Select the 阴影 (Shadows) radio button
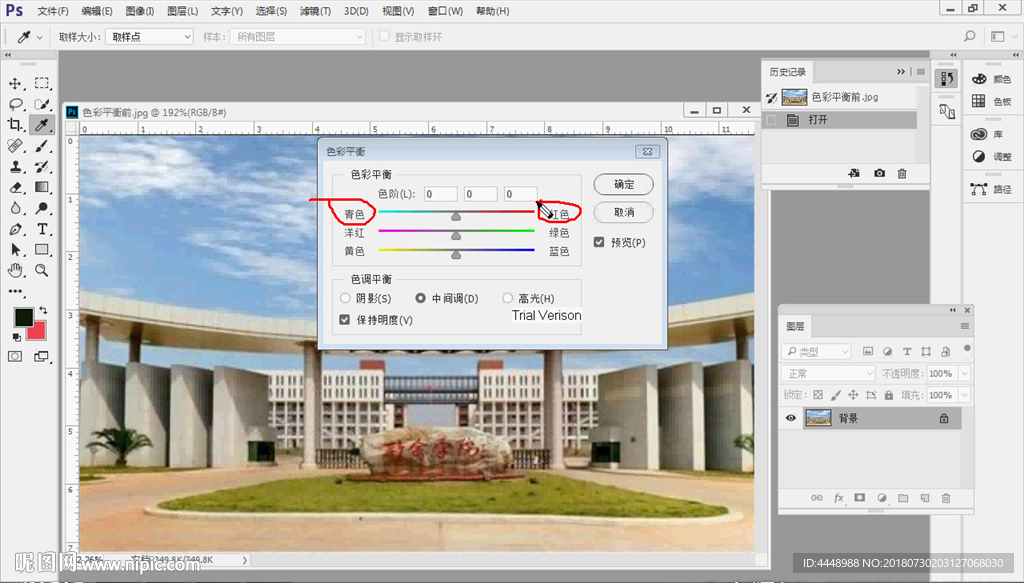 [346, 298]
